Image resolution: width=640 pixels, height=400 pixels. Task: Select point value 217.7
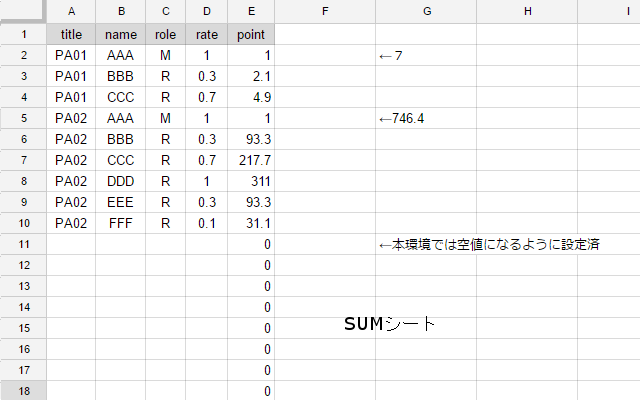coord(251,160)
